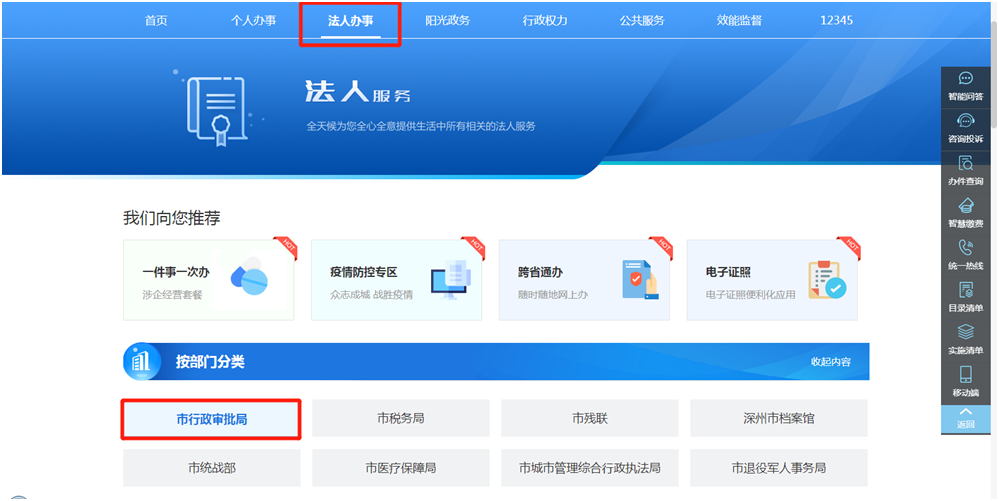Select the 深州市档案馆 department
The height and width of the screenshot is (501, 999).
pos(779,419)
